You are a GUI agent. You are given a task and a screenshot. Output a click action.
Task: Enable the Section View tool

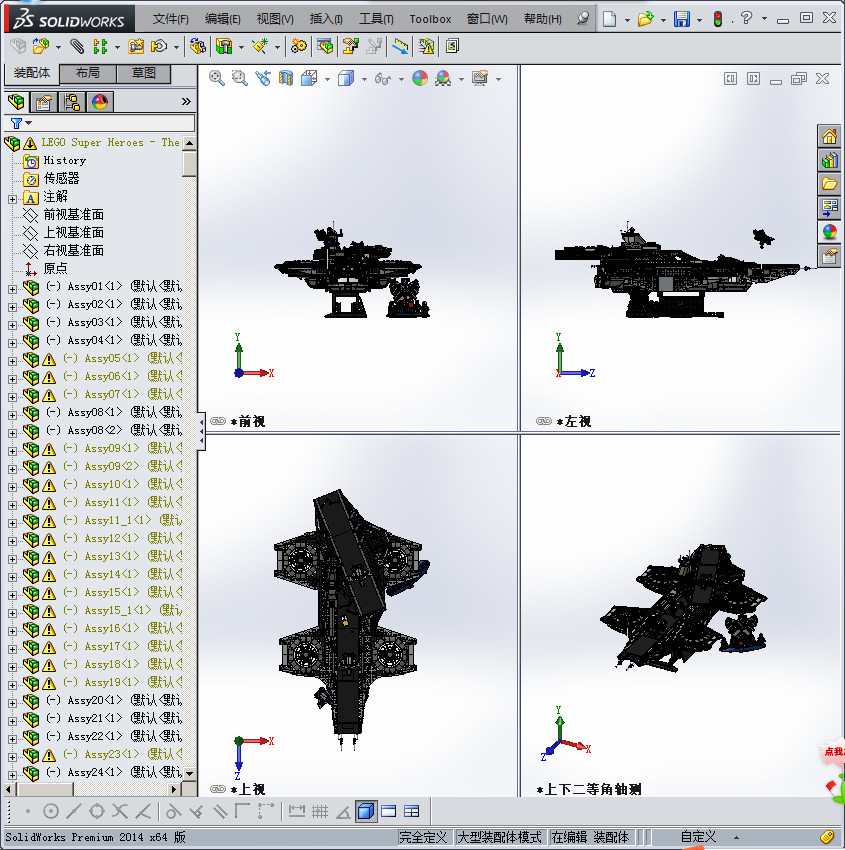(284, 78)
